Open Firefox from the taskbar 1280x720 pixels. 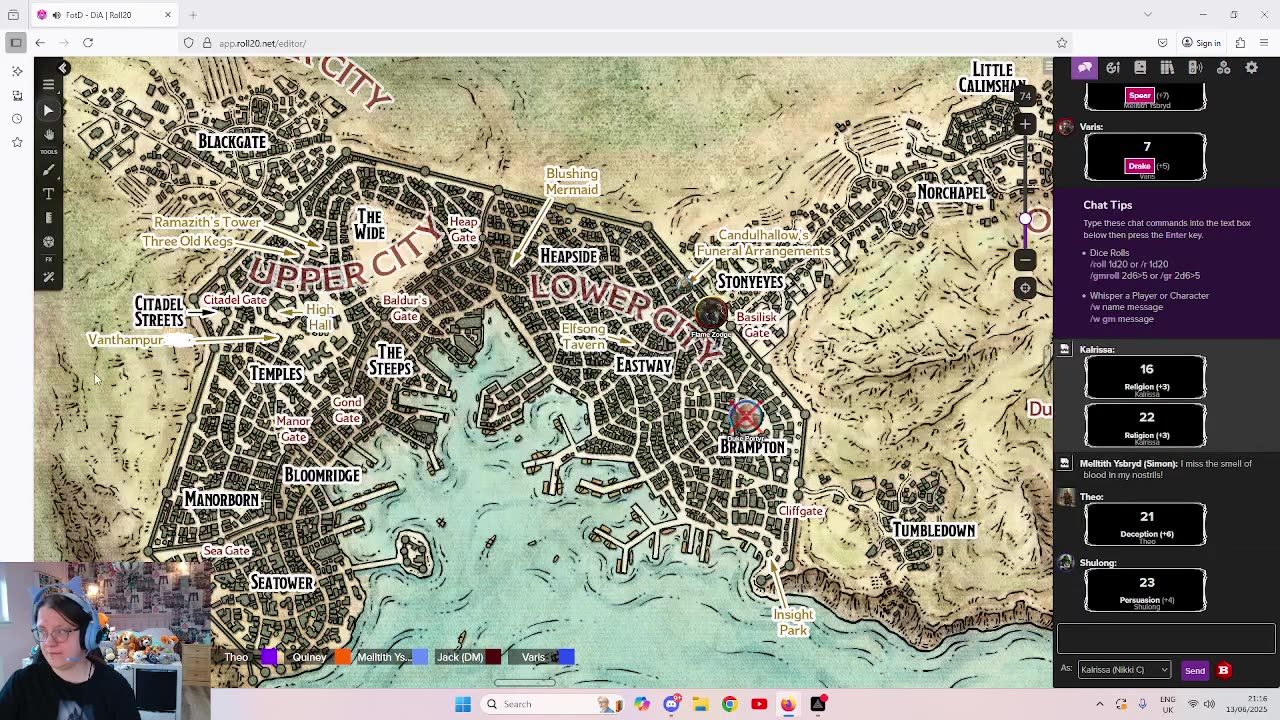click(788, 704)
